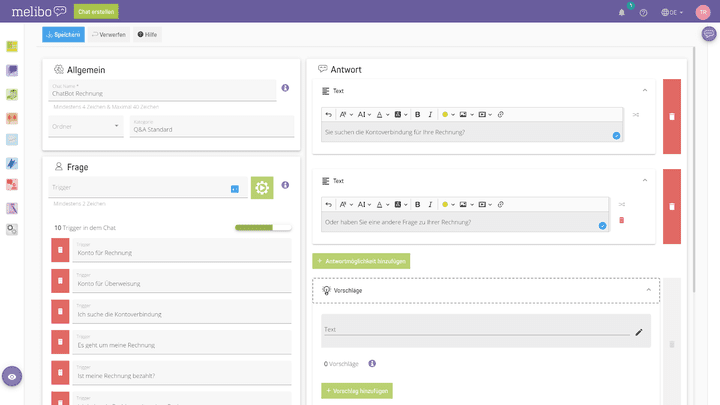
Task: Click the notification bell icon
Action: (x=622, y=13)
